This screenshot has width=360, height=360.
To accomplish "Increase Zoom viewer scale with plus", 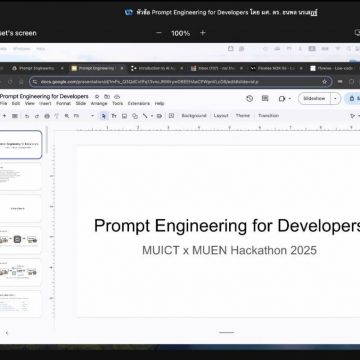I will tap(202, 33).
